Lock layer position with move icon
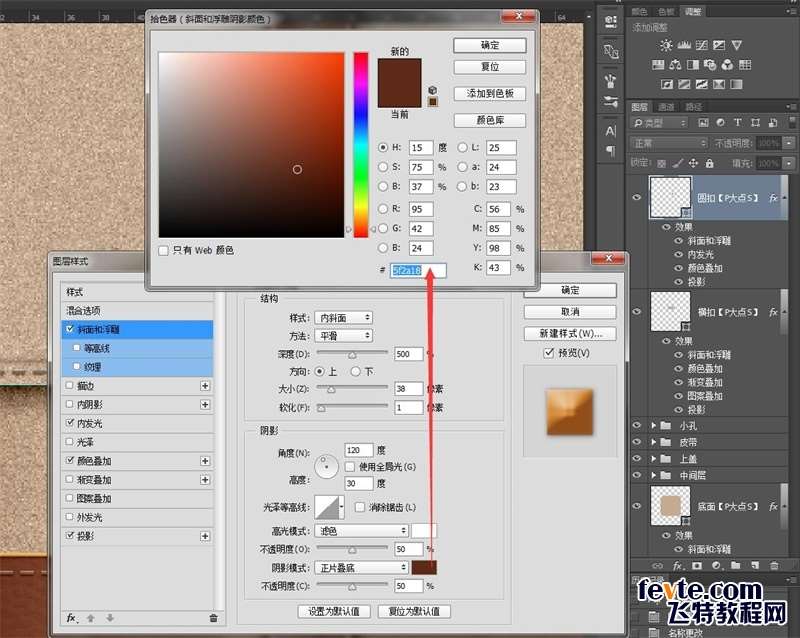800x638 pixels. [x=693, y=163]
